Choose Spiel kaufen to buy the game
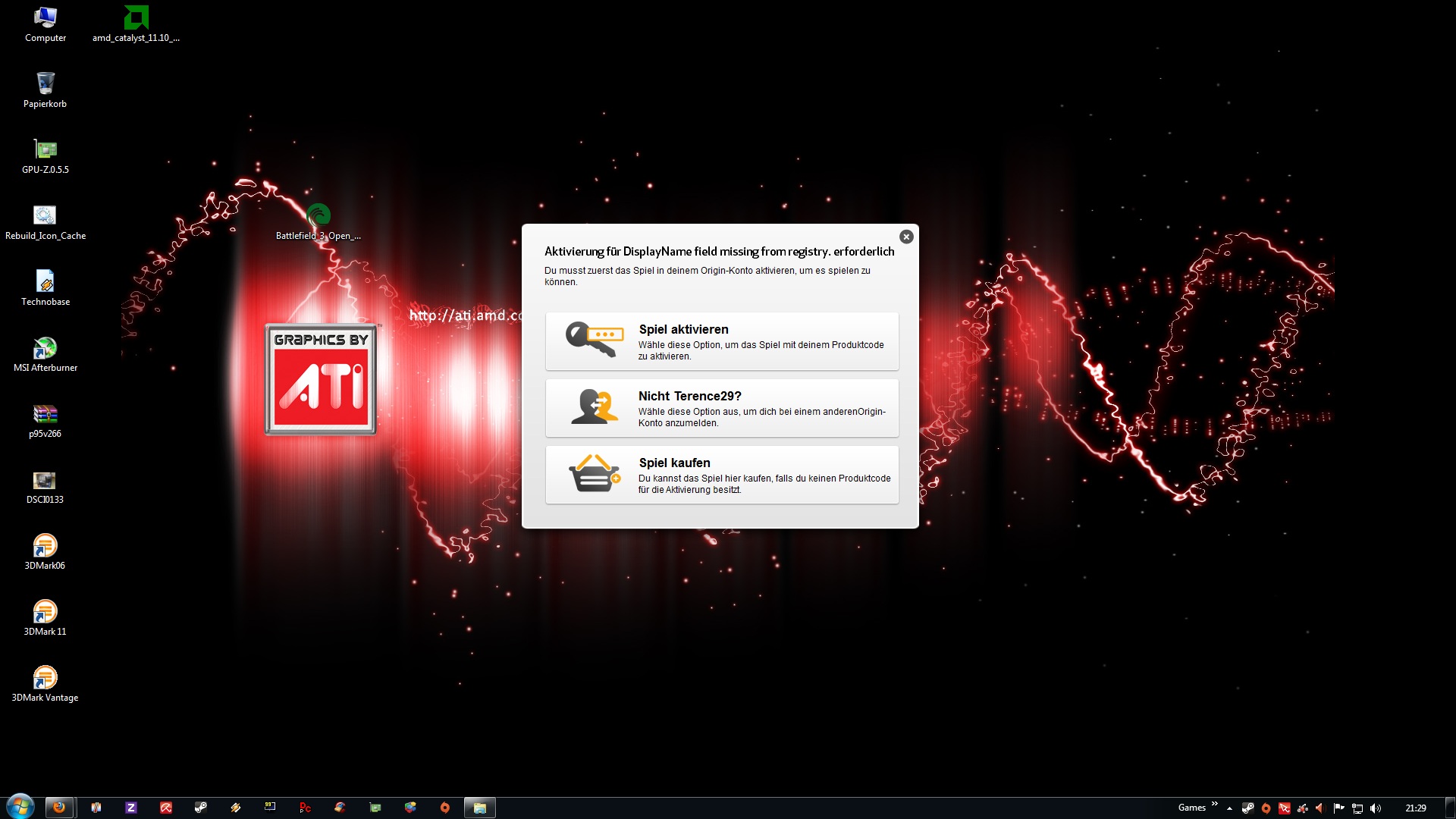The width and height of the screenshot is (1456, 819). pyautogui.click(x=722, y=475)
